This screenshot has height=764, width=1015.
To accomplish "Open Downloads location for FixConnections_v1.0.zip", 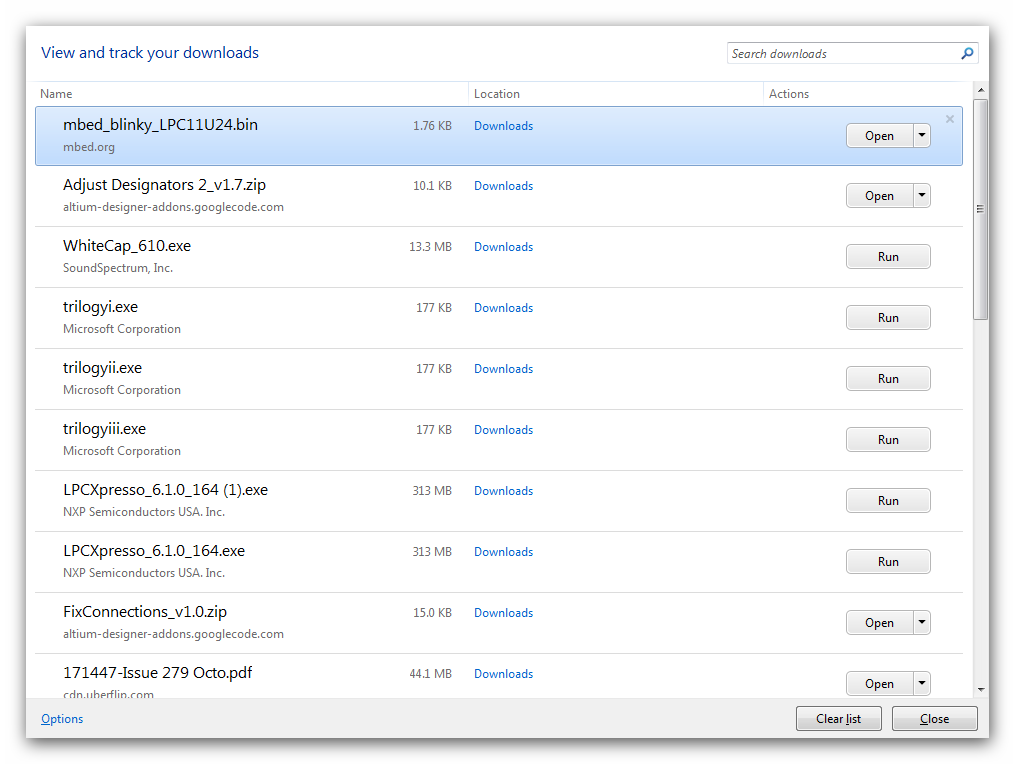I will [x=504, y=612].
